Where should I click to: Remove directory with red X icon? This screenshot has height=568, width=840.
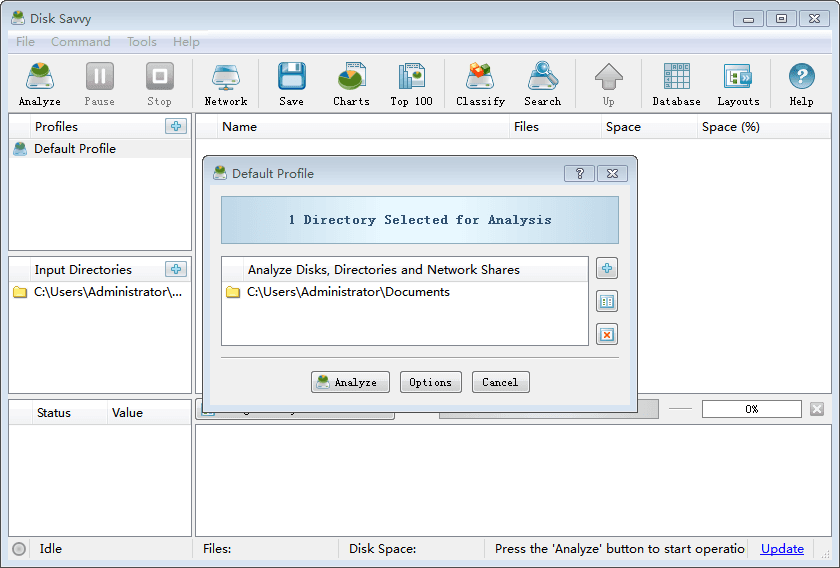(x=607, y=334)
